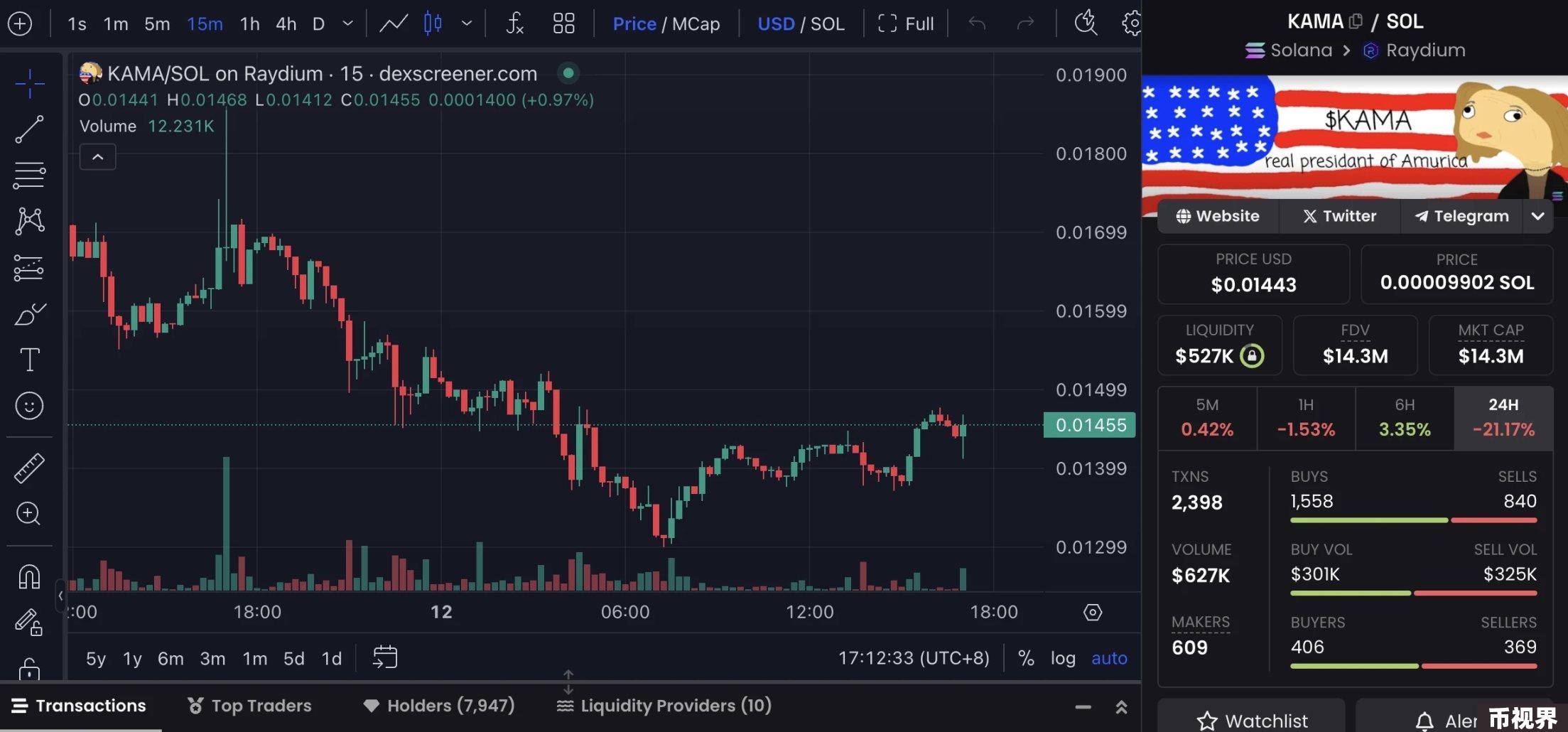Select the brush drawing tool
Image resolution: width=1568 pixels, height=732 pixels.
pos(29,313)
